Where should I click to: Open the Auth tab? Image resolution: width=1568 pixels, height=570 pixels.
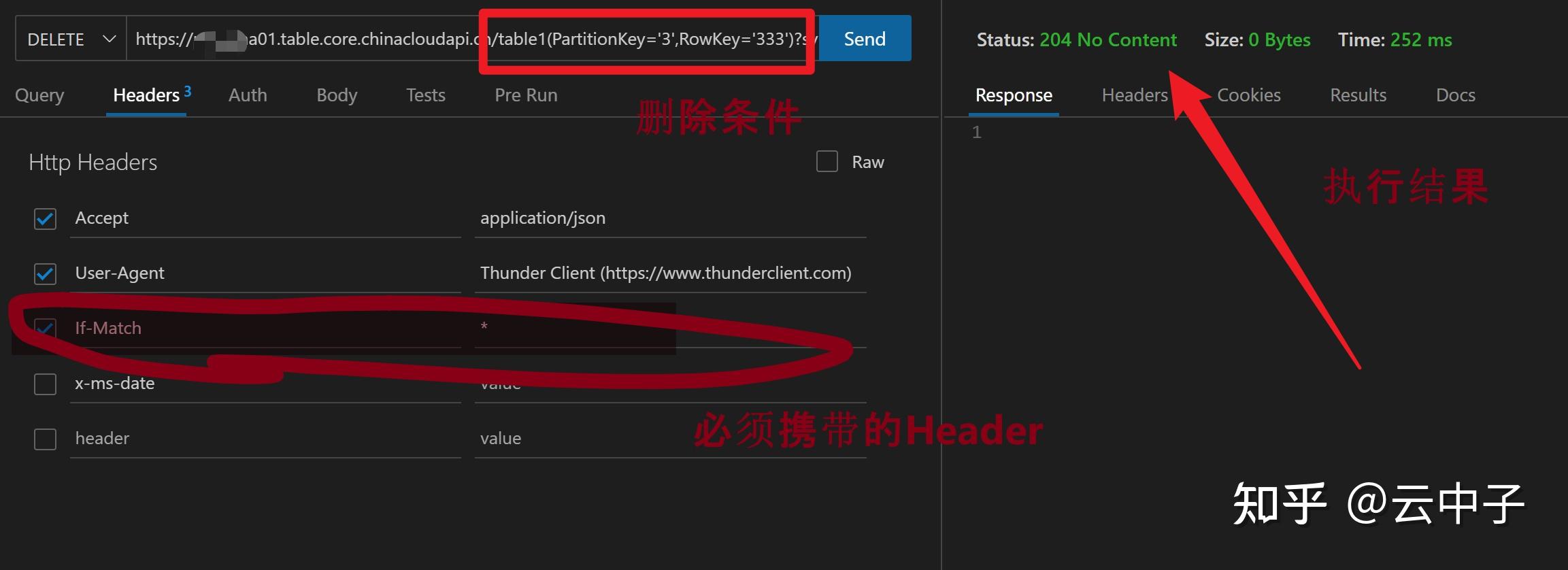248,95
